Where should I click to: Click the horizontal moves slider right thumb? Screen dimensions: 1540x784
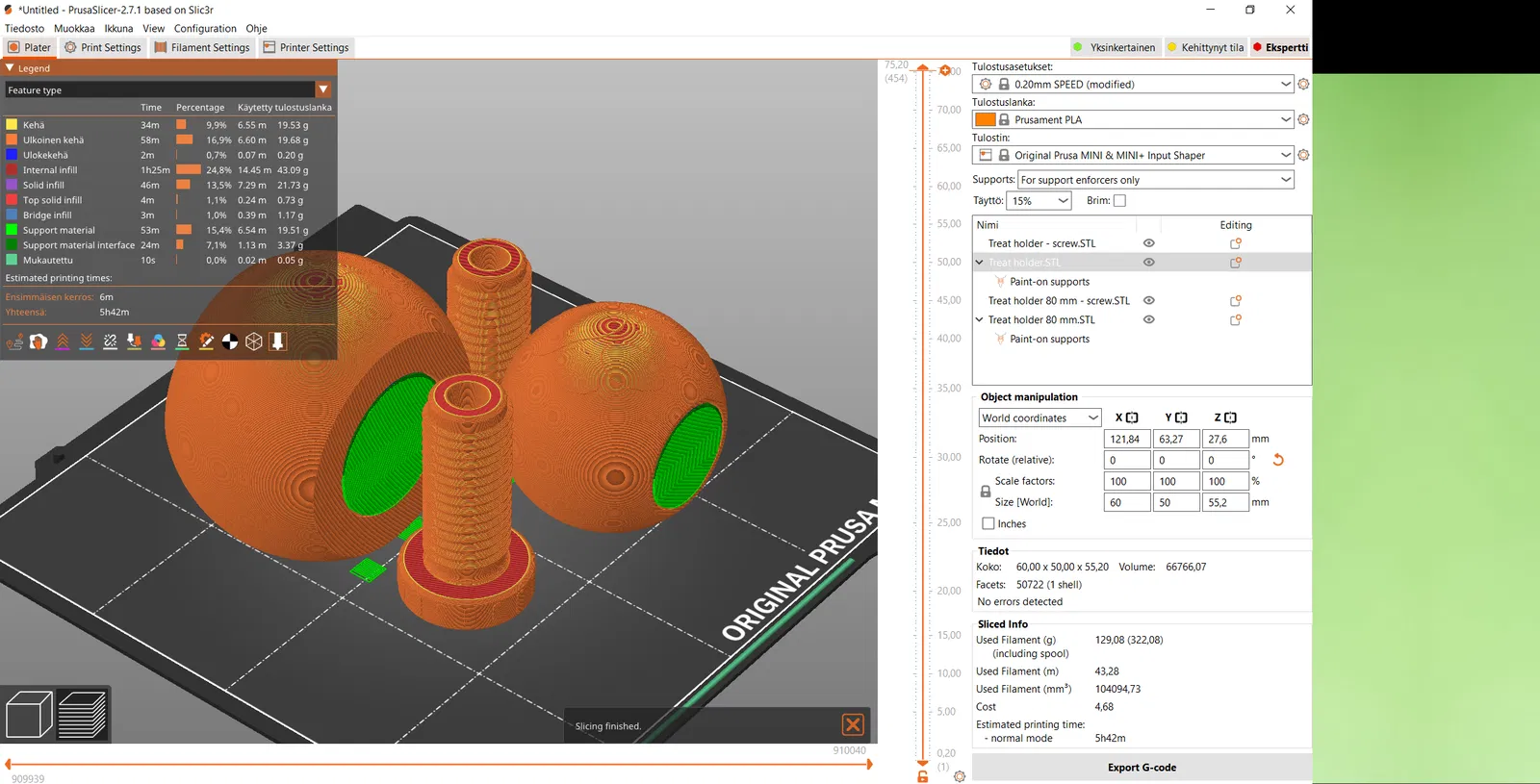coord(869,765)
